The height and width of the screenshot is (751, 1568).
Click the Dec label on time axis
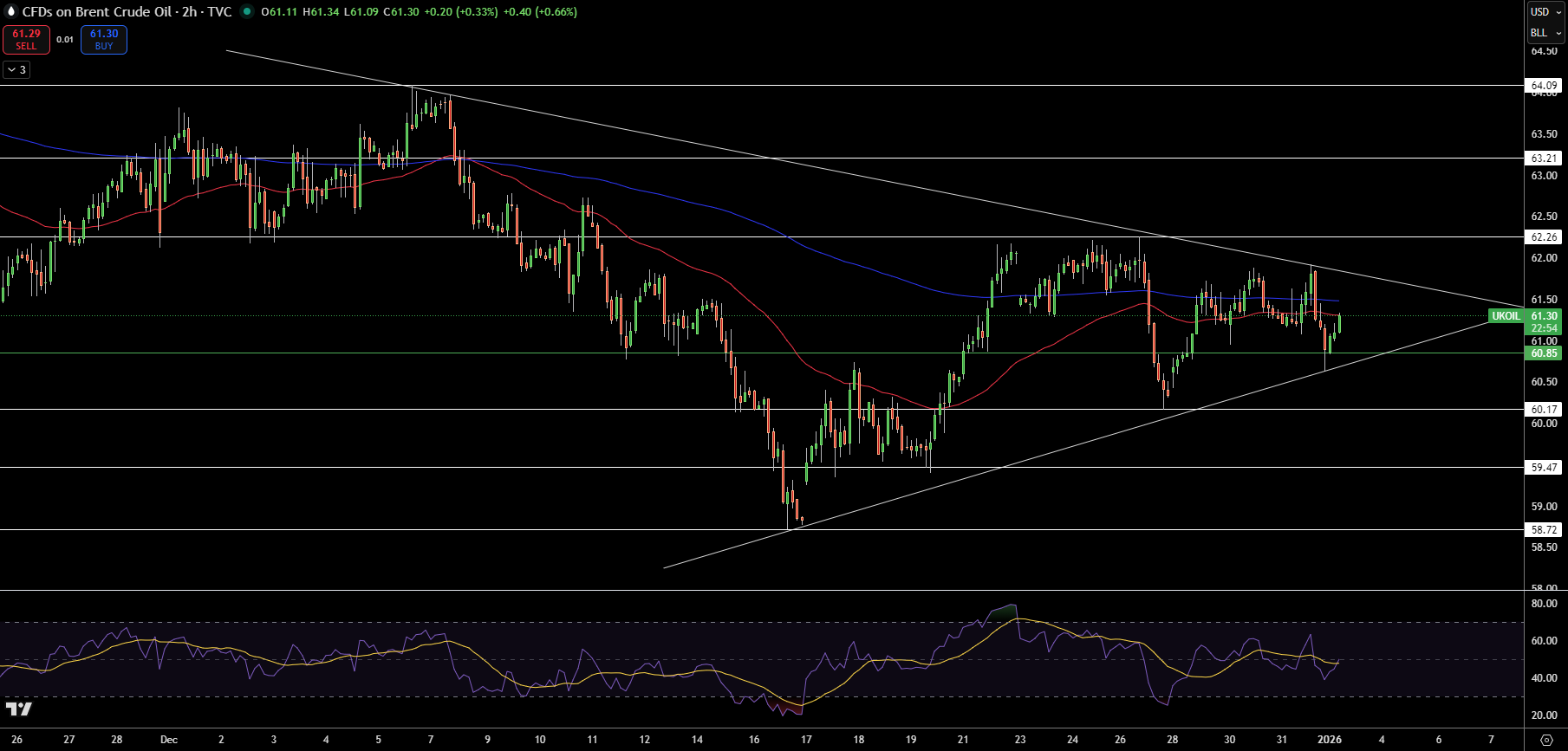pyautogui.click(x=169, y=740)
